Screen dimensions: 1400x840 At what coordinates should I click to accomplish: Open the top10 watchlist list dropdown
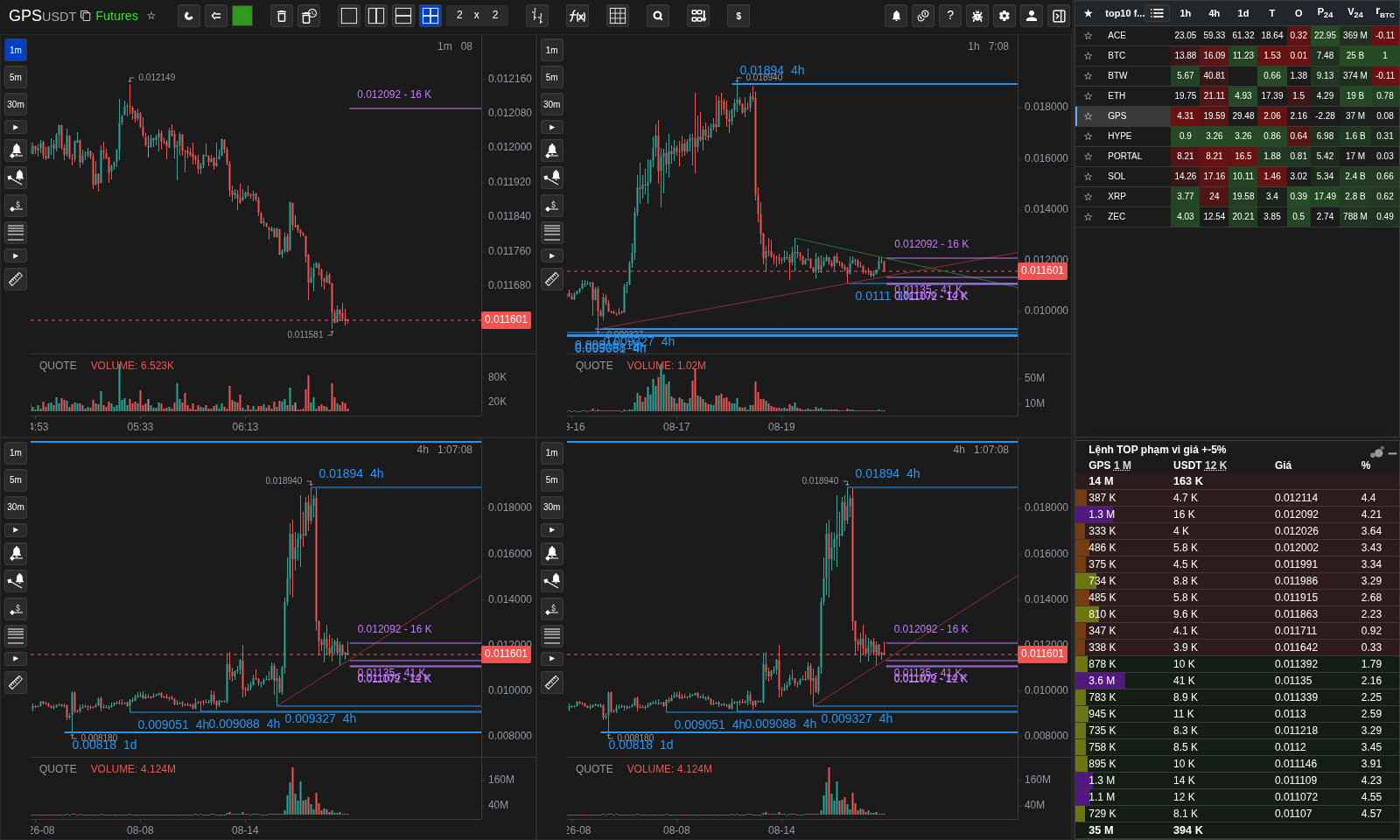click(x=1157, y=13)
